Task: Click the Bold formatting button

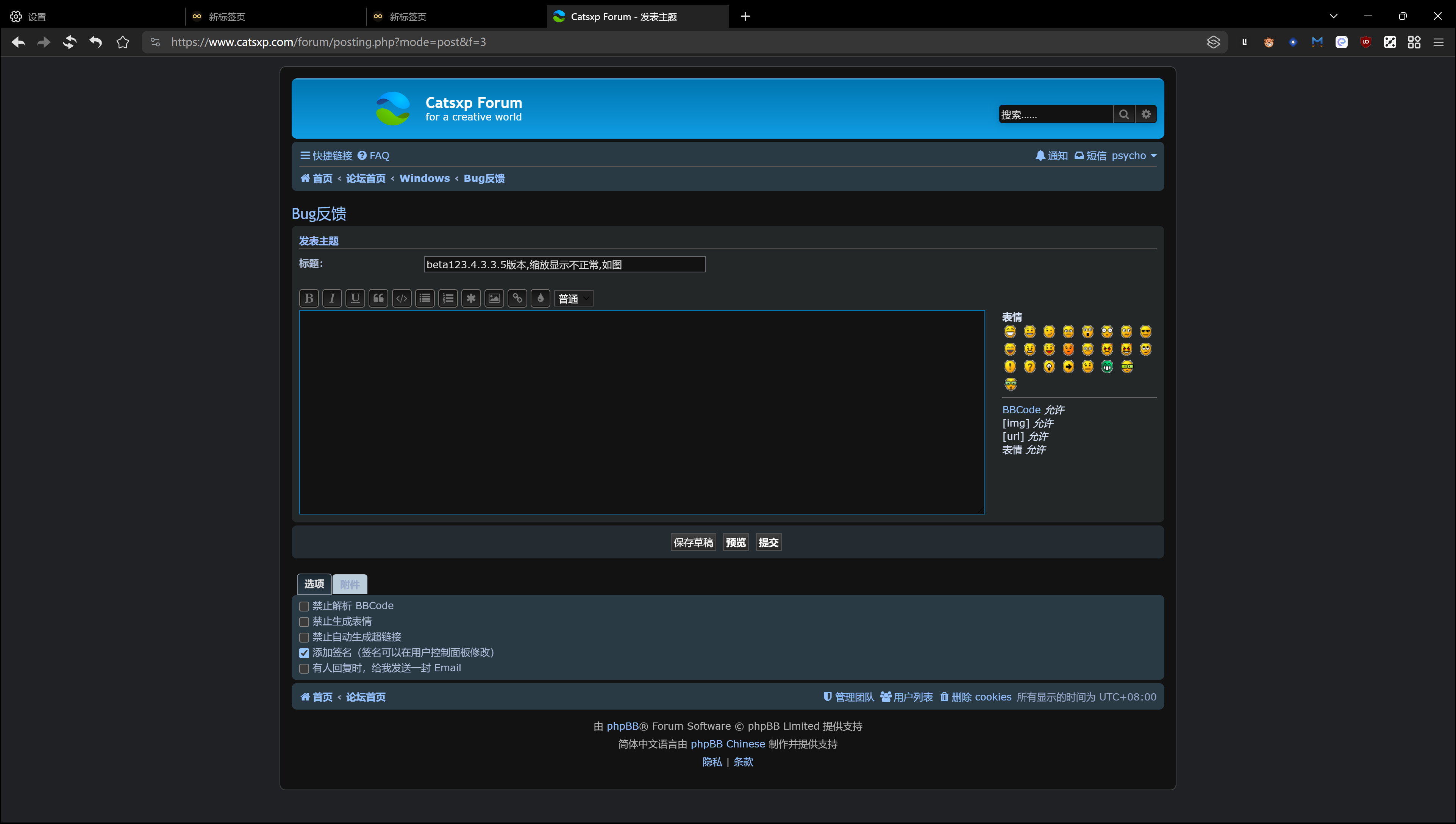Action: [x=309, y=298]
